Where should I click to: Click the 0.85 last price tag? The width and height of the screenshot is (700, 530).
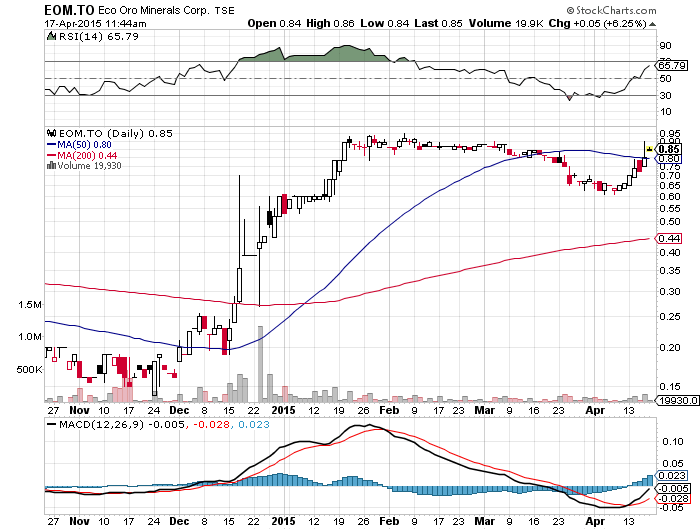[669, 149]
